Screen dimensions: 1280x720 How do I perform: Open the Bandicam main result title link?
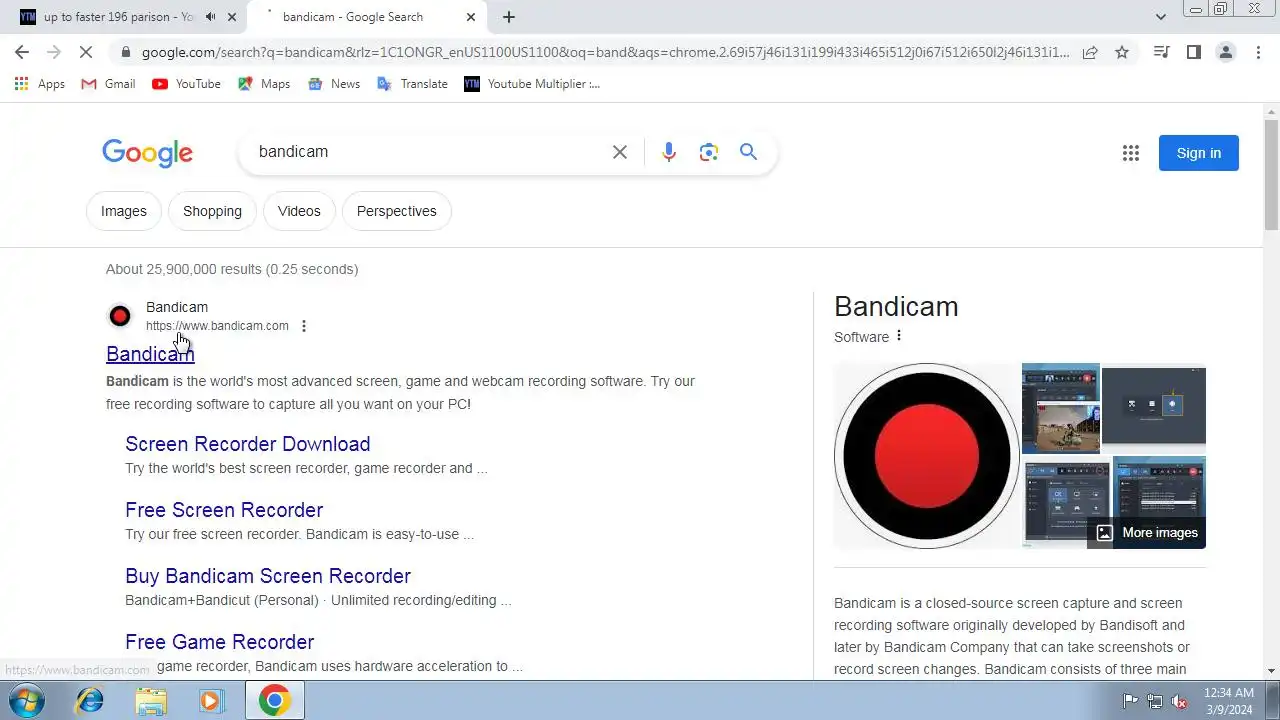point(150,354)
